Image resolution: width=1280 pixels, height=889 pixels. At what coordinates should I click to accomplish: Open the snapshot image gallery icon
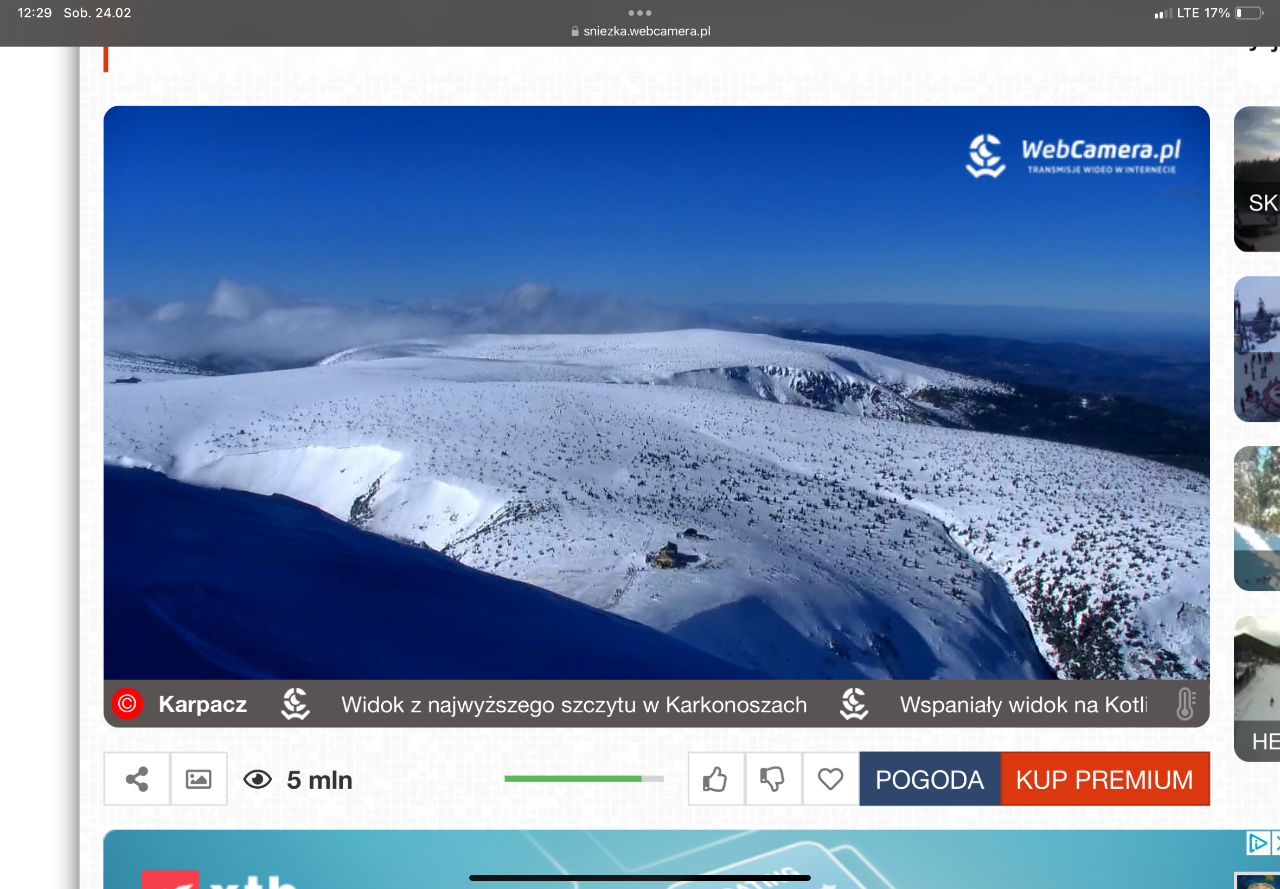click(x=199, y=779)
